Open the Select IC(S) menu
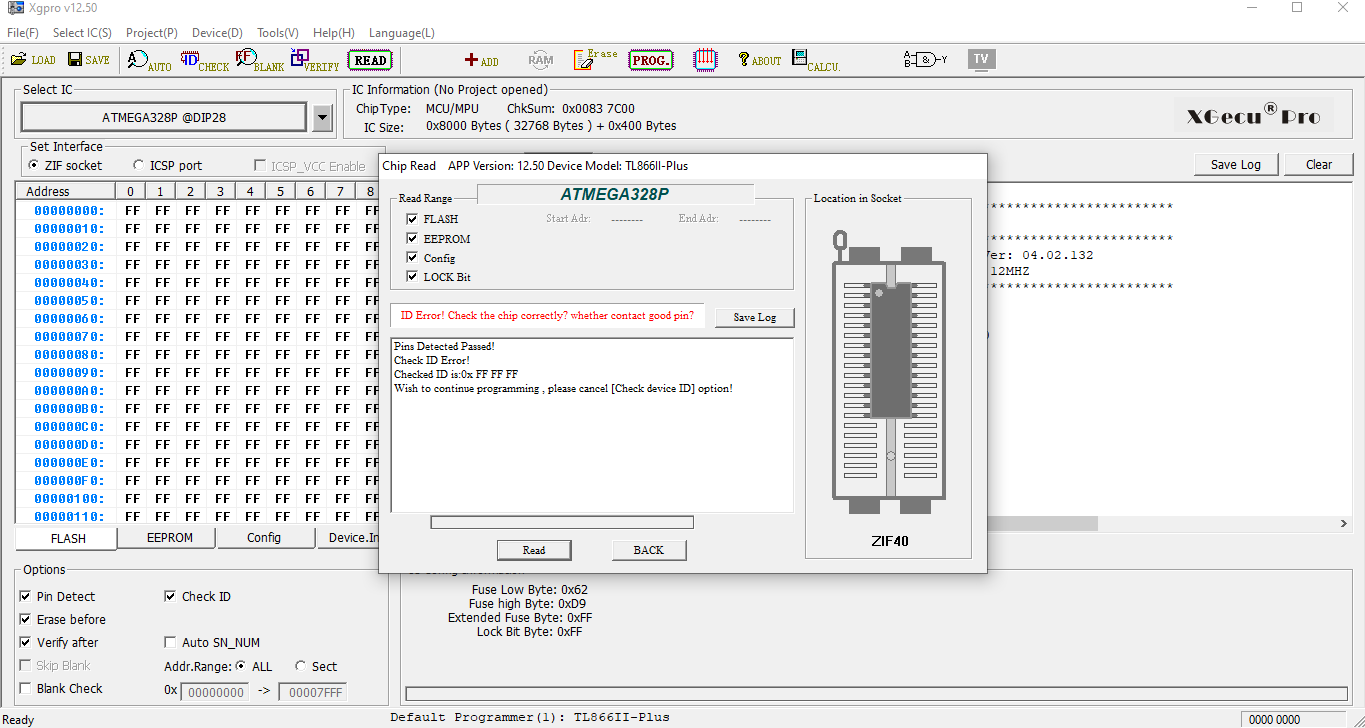 click(82, 33)
